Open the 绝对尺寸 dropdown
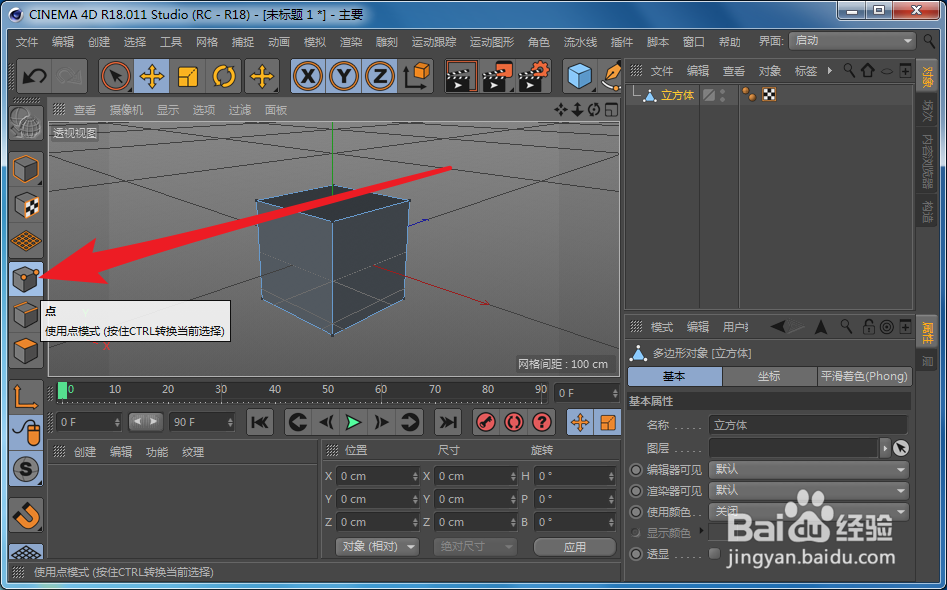Image resolution: width=947 pixels, height=590 pixels. click(475, 547)
